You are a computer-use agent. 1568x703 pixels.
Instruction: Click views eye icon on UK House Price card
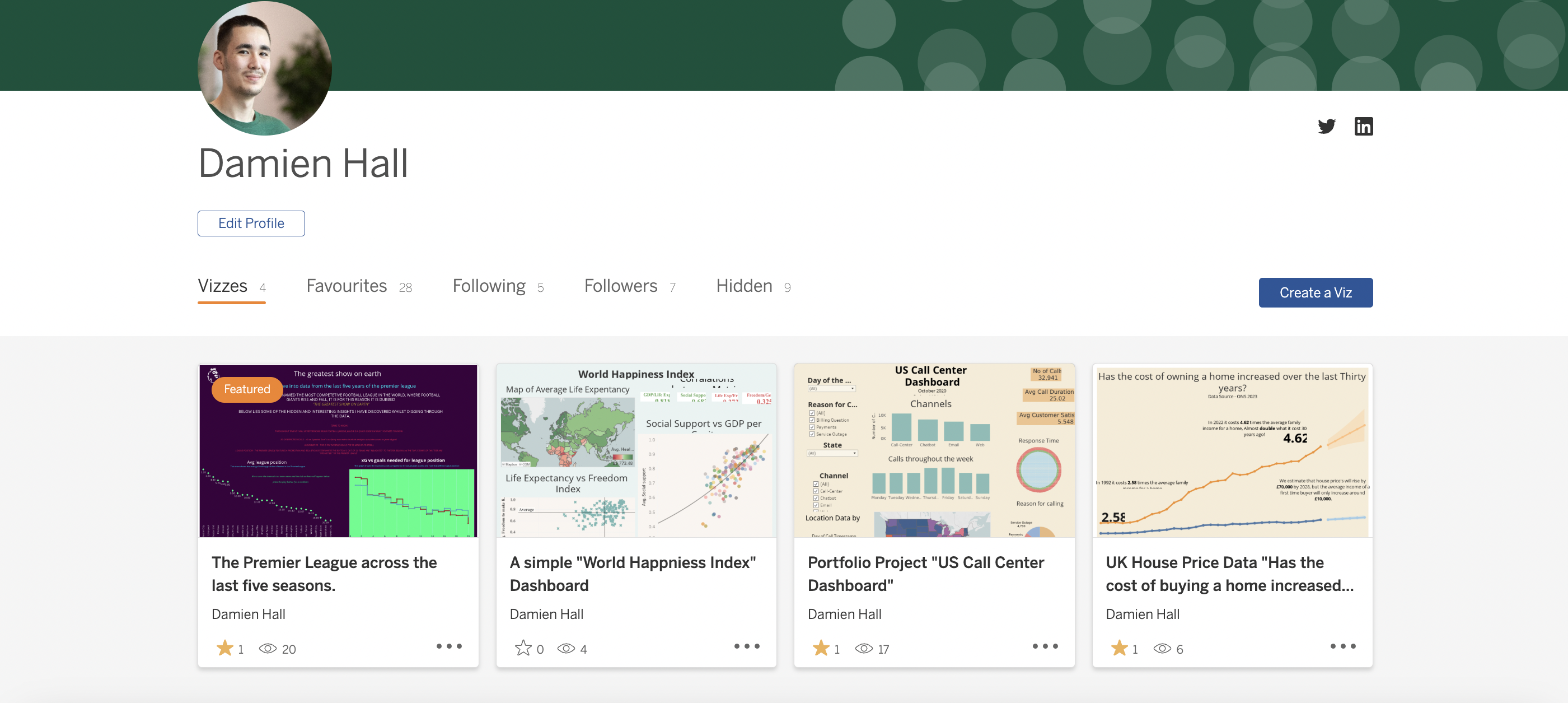[x=1162, y=648]
